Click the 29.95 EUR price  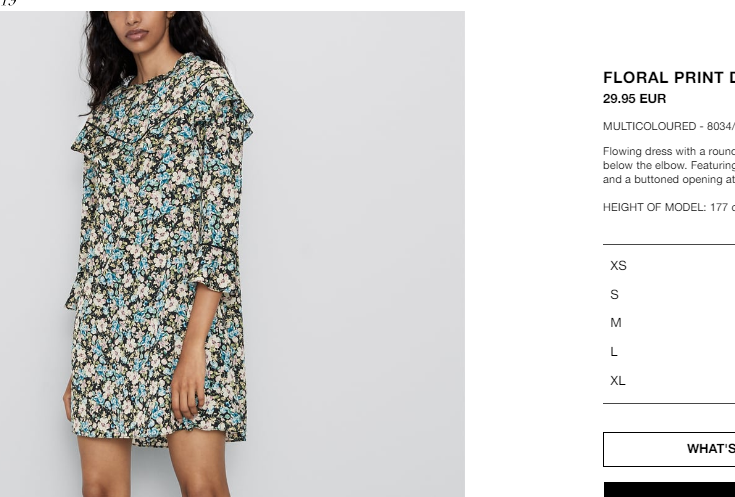(x=634, y=99)
